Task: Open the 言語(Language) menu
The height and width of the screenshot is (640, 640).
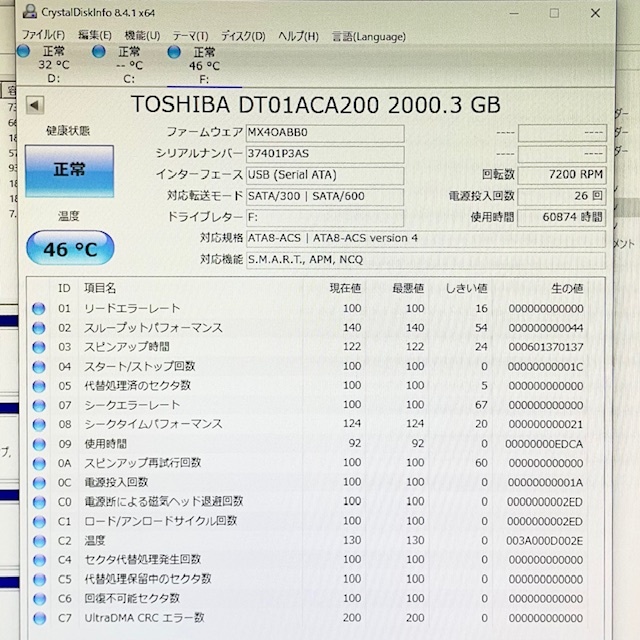Action: tap(369, 37)
